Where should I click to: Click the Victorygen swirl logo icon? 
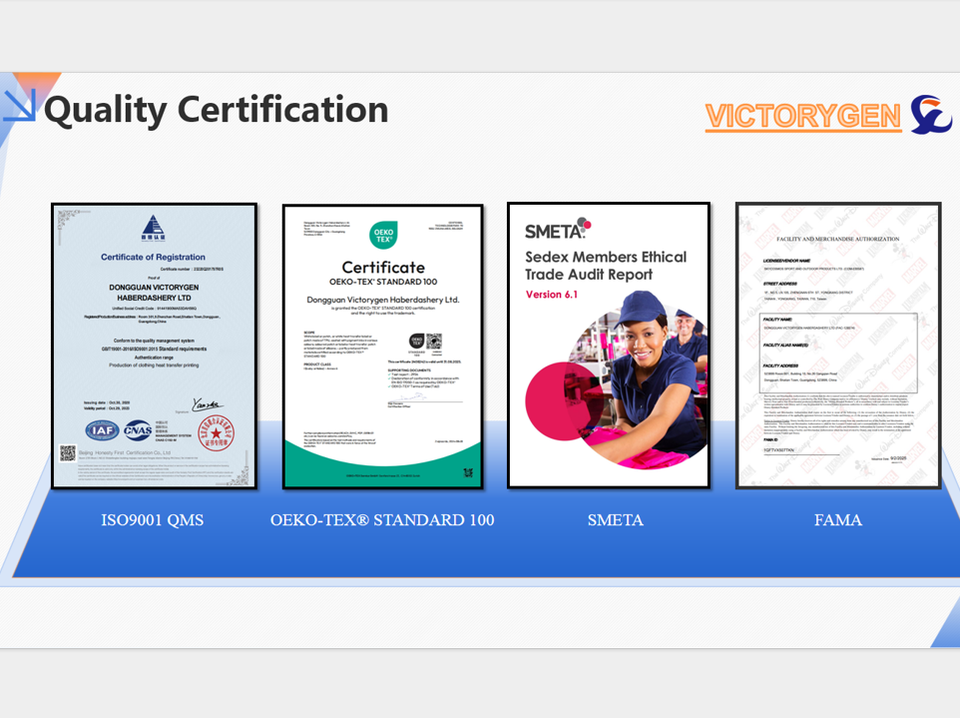click(931, 114)
